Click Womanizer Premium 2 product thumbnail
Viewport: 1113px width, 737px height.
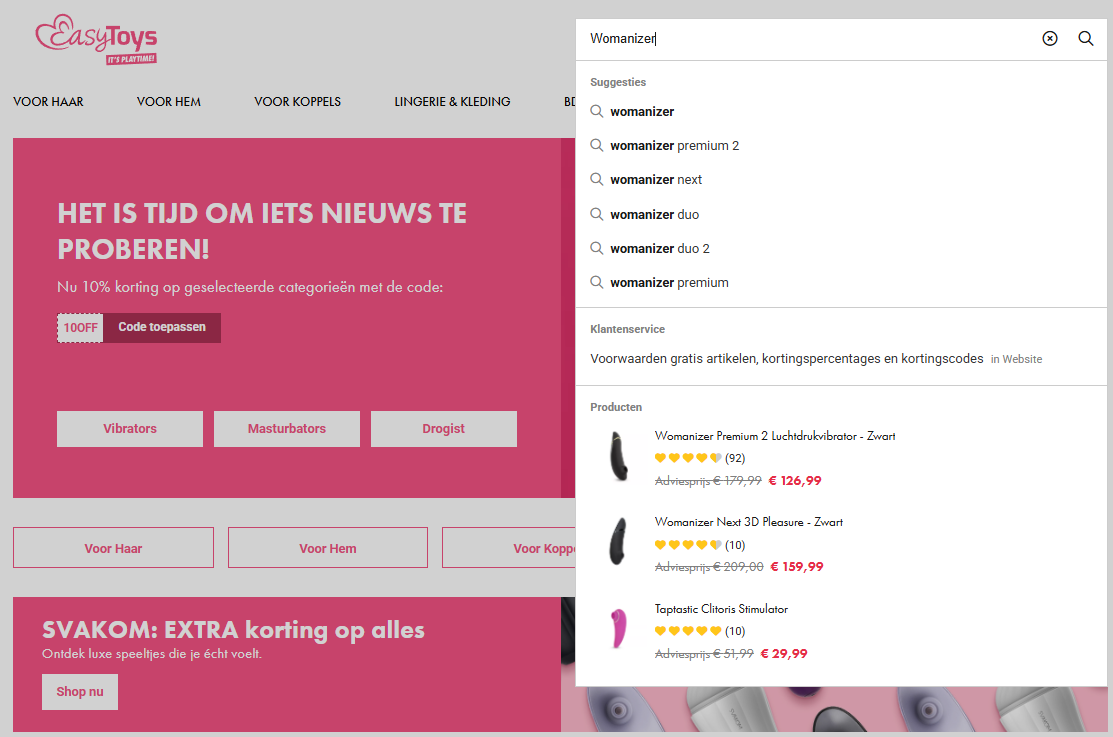[618, 457]
